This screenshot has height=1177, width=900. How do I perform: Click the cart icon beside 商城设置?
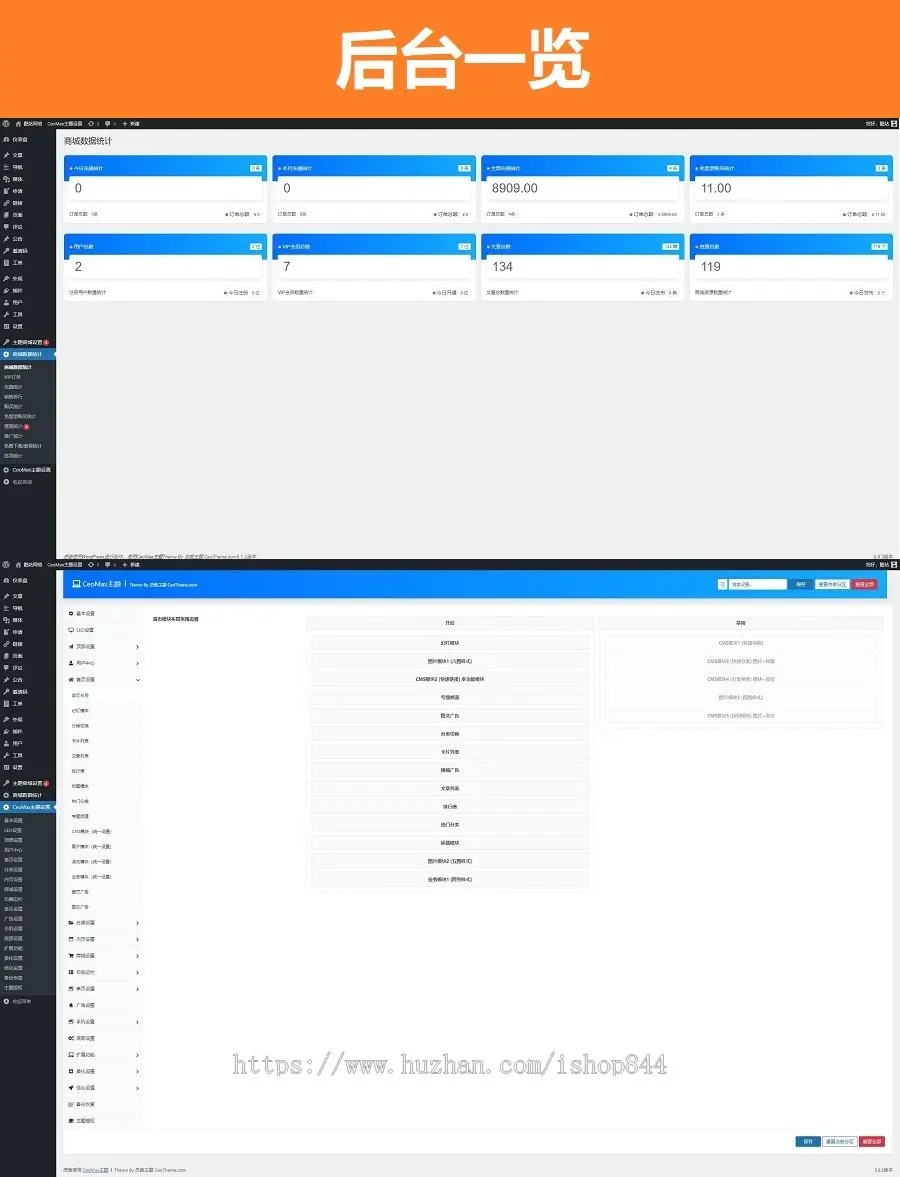71,956
